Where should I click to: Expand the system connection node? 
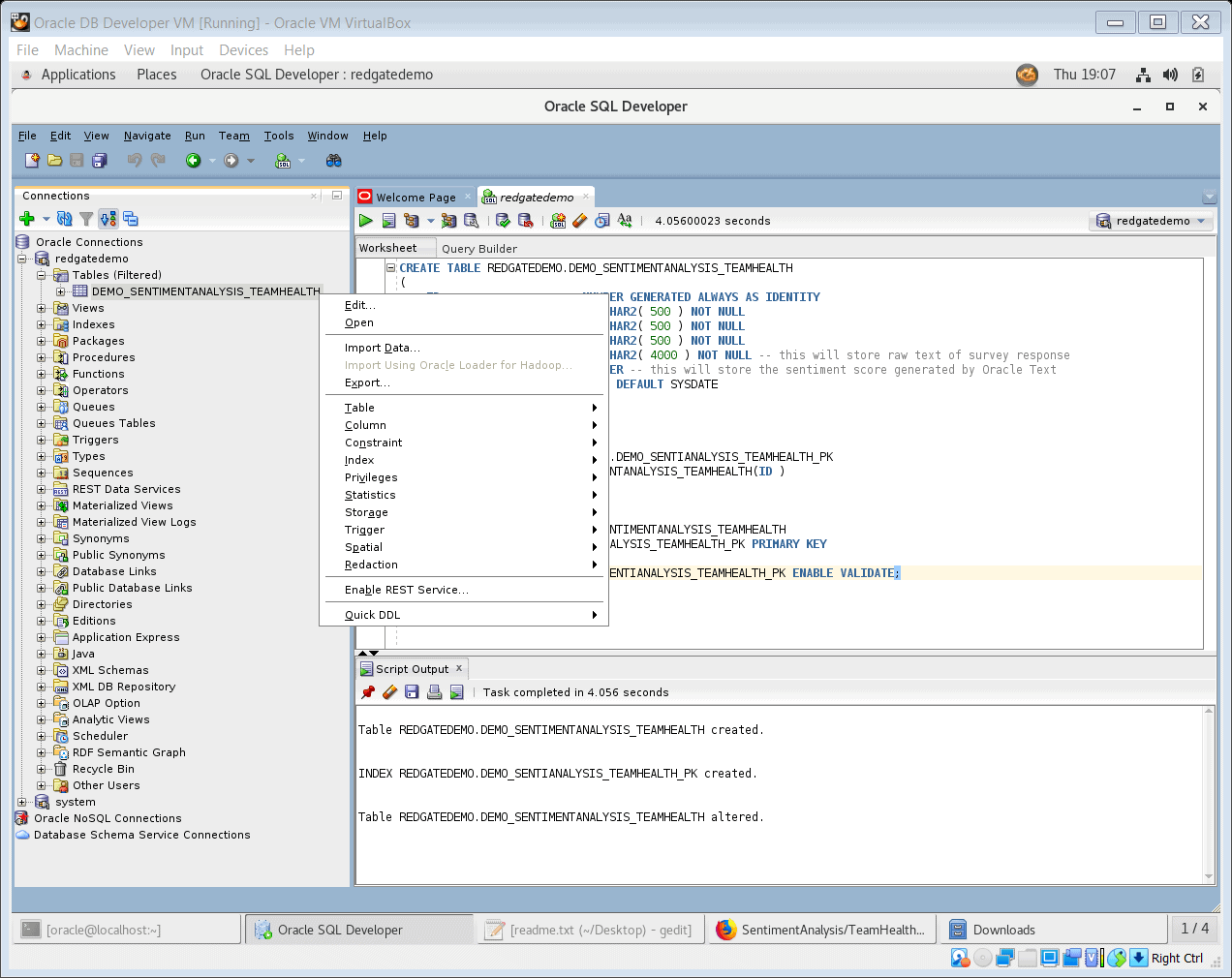pyautogui.click(x=22, y=802)
